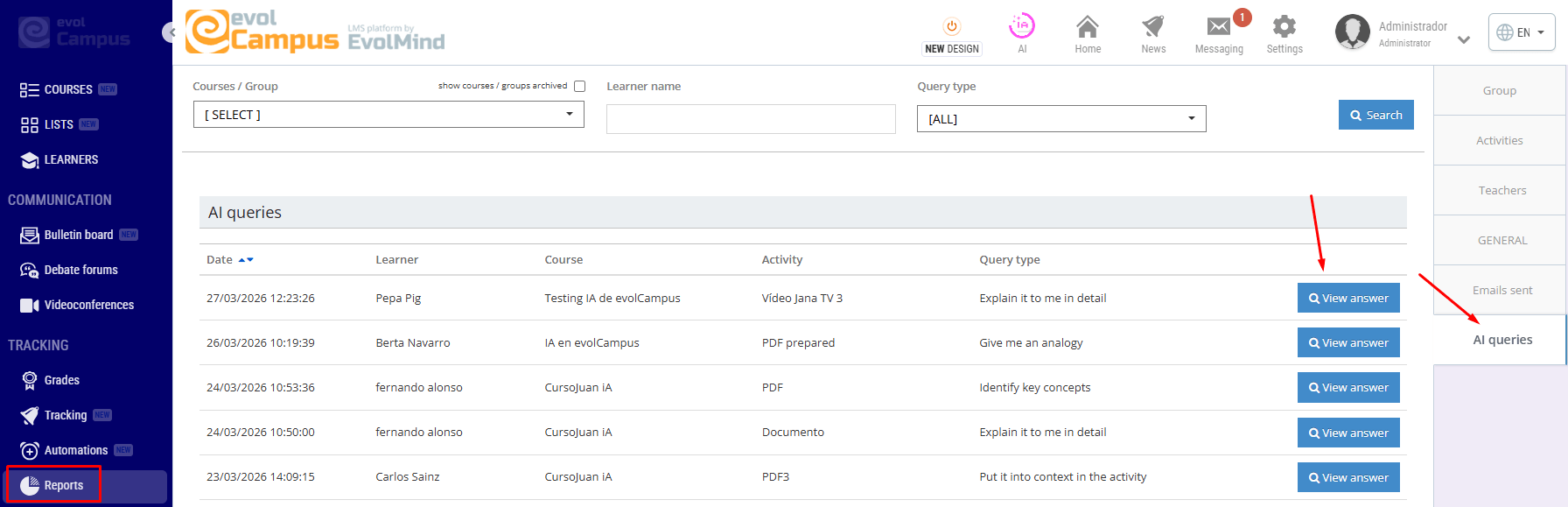Switch to the Group tab
The width and height of the screenshot is (1568, 507).
(1500, 90)
